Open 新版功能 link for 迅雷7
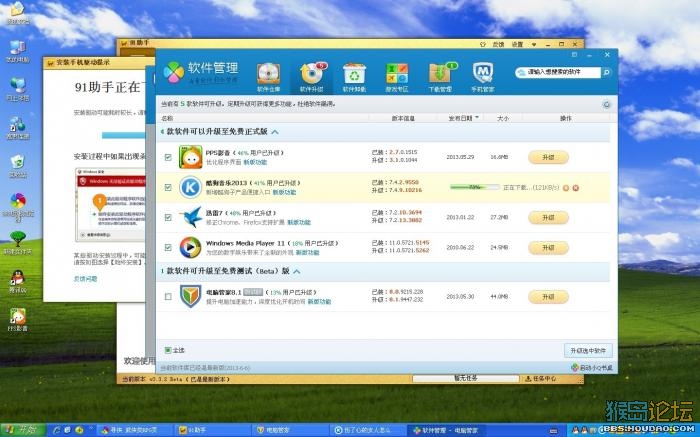The width and height of the screenshot is (700, 437). tap(299, 222)
